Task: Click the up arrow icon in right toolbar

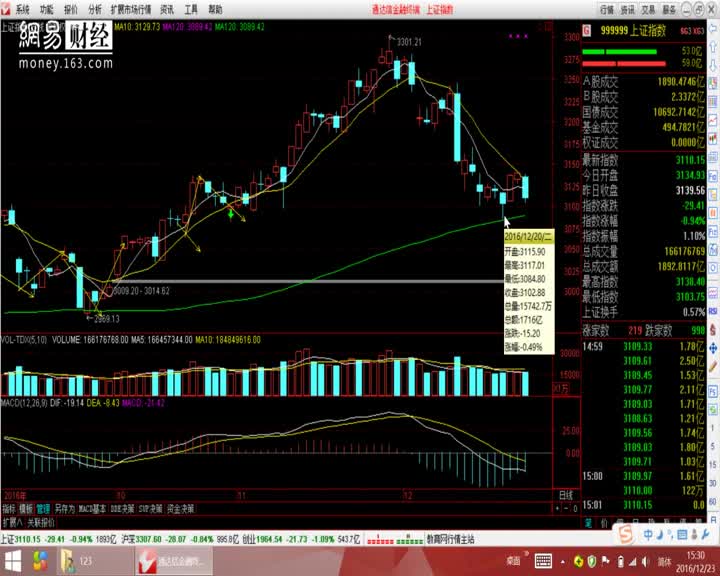Action: [713, 47]
